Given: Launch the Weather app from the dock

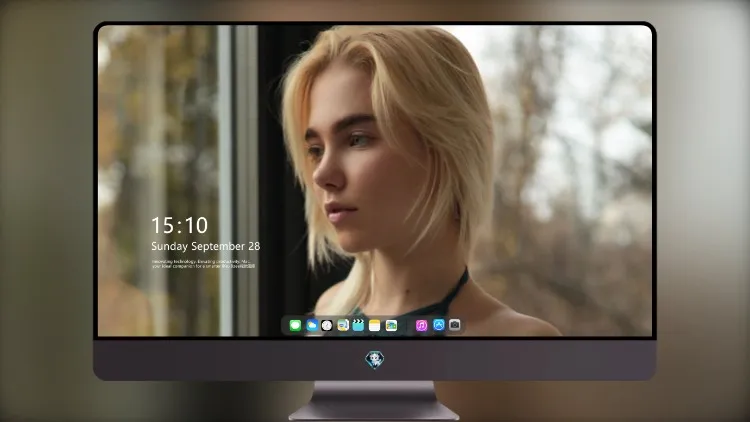Looking at the screenshot, I should pyautogui.click(x=312, y=325).
